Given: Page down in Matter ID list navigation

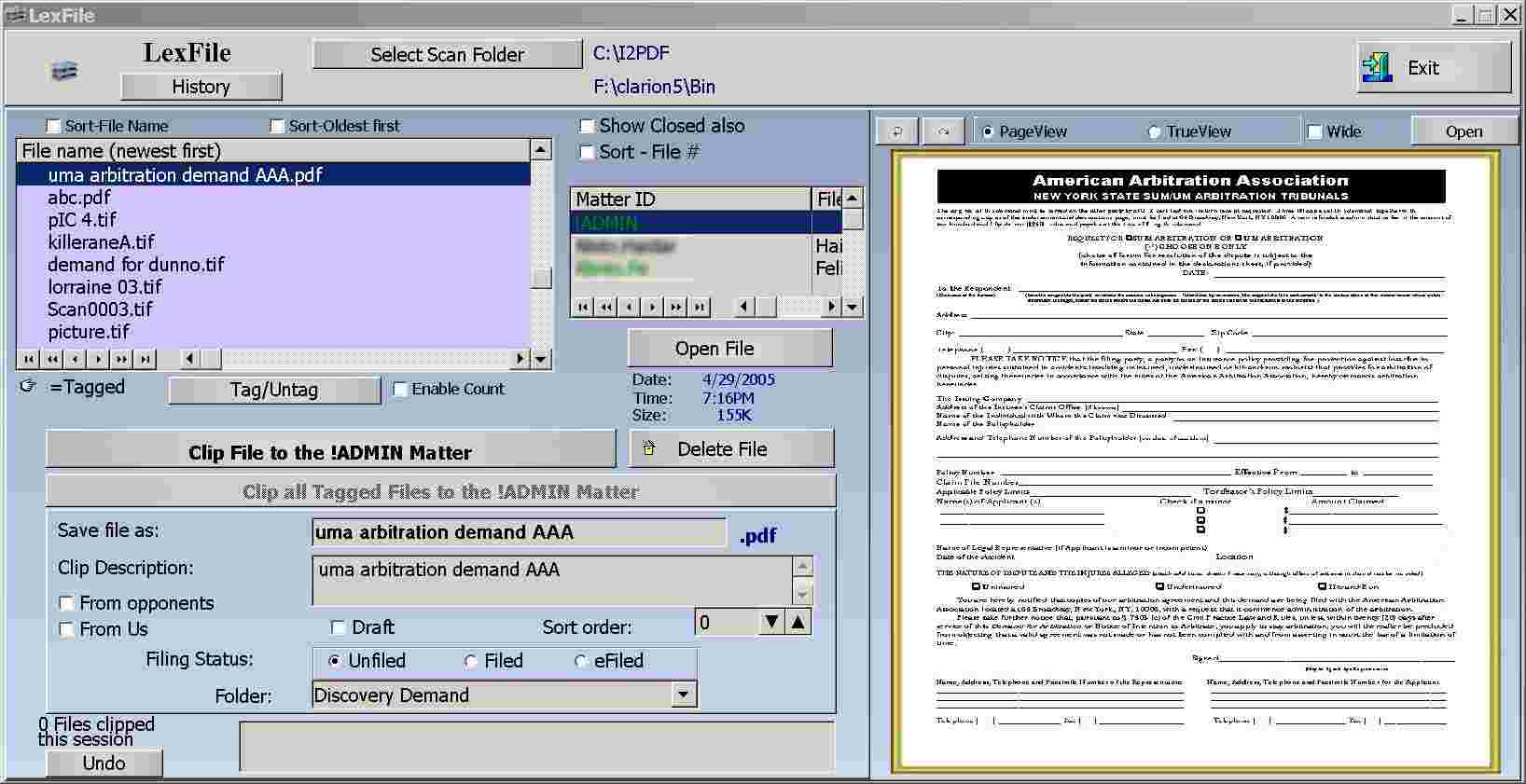Looking at the screenshot, I should (676, 307).
